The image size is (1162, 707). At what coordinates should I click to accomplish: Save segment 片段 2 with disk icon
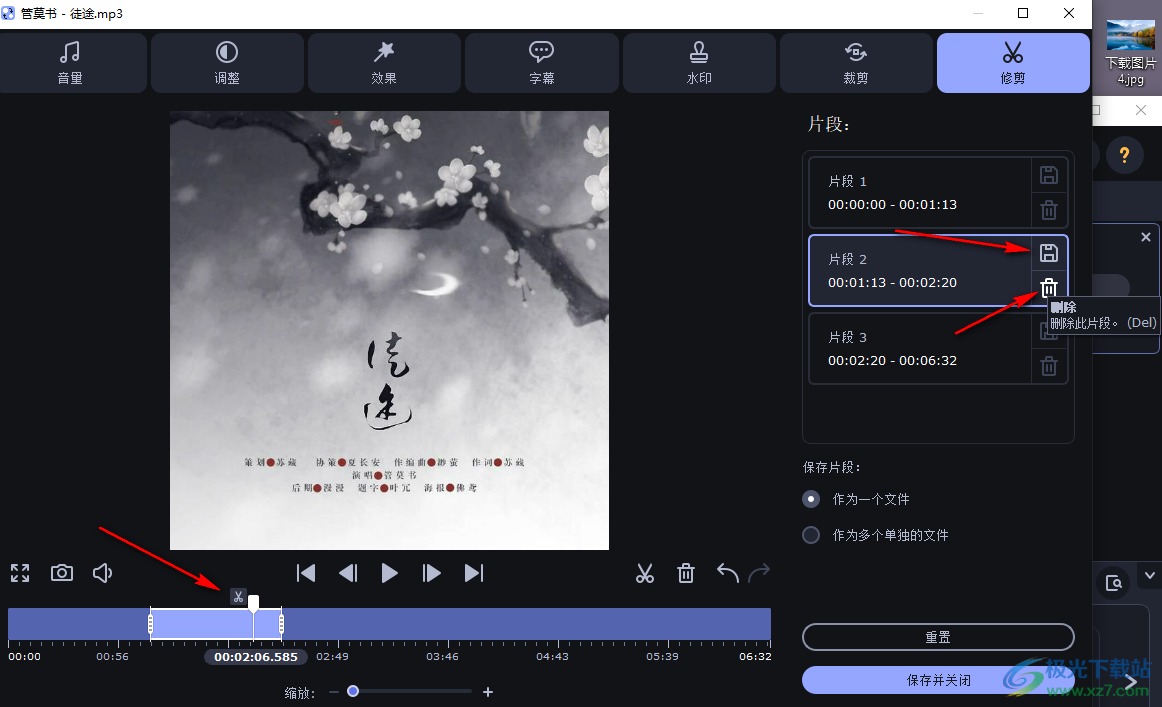pyautogui.click(x=1049, y=253)
